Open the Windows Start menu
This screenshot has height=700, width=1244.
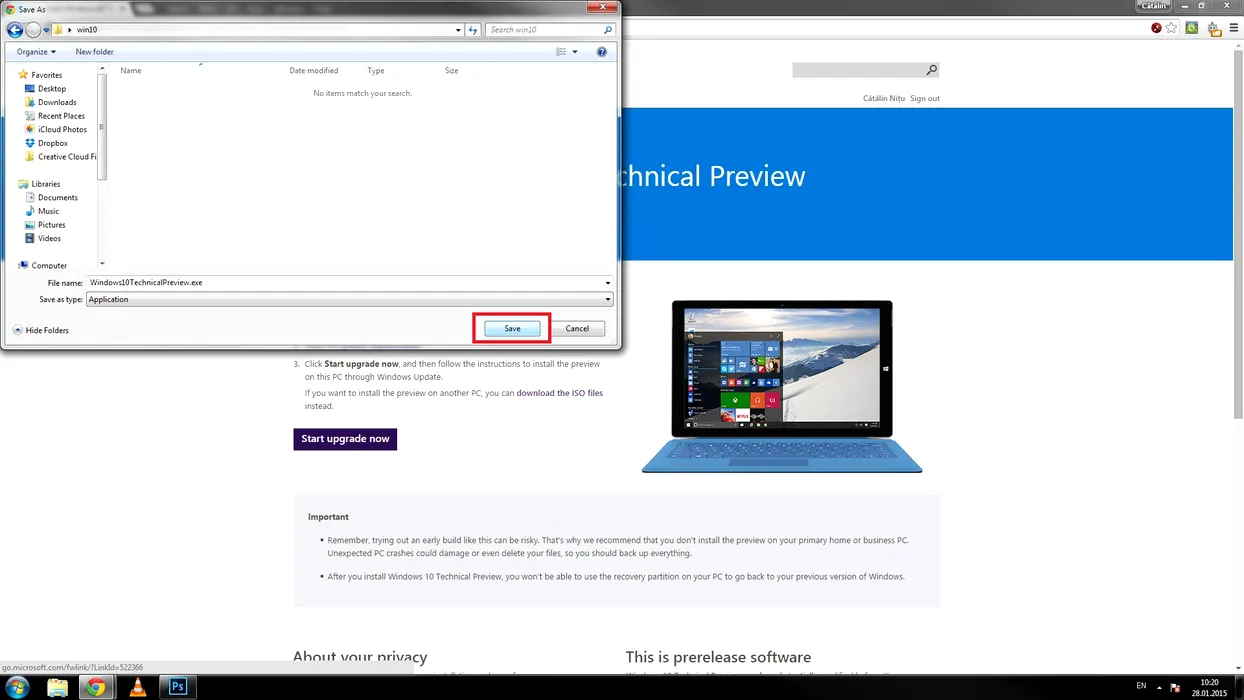17,687
